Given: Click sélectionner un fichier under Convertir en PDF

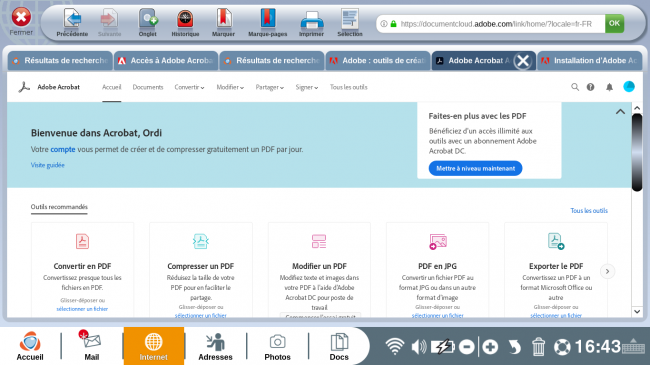Looking at the screenshot, I should [82, 309].
